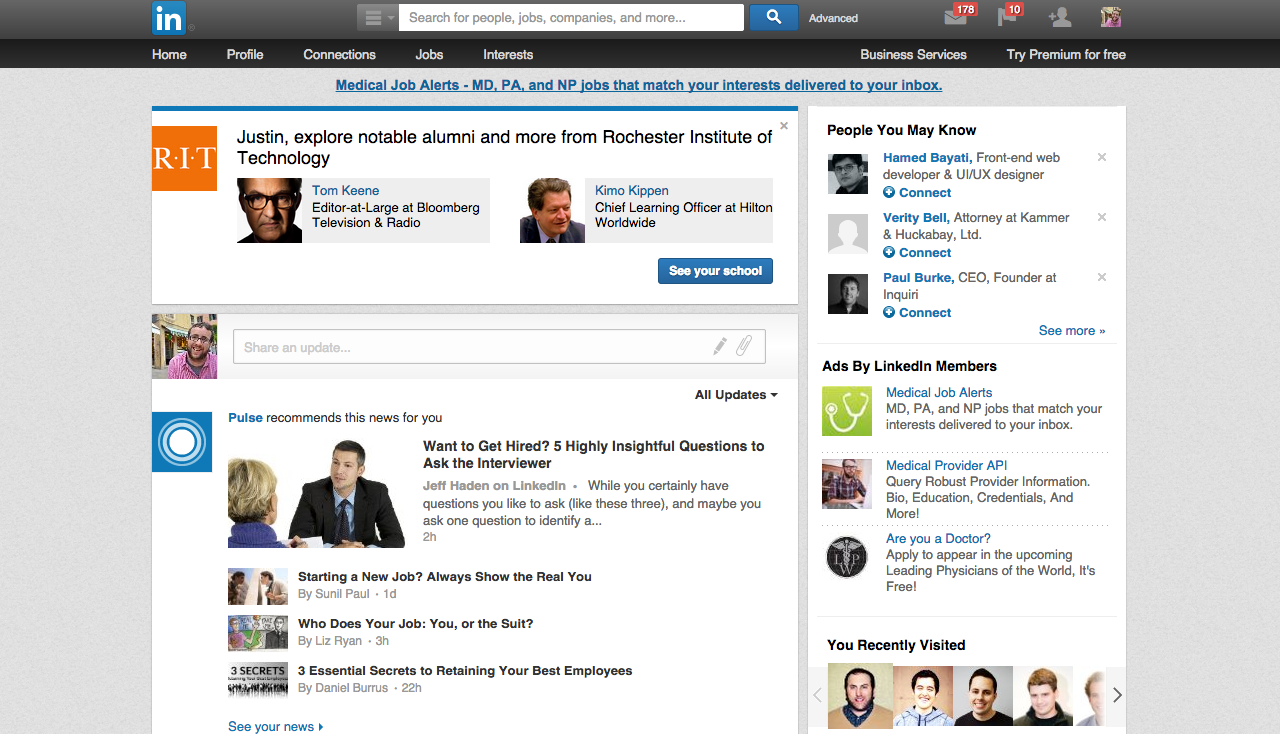This screenshot has height=734, width=1280.
Task: Open Starting a New Job article
Action: coord(445,576)
